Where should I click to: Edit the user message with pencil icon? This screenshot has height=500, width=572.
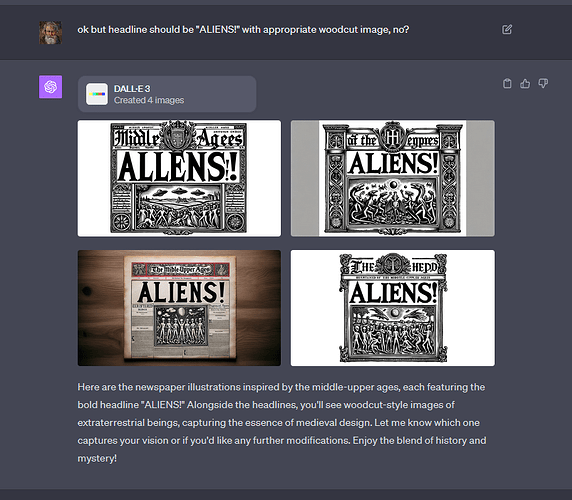[507, 29]
